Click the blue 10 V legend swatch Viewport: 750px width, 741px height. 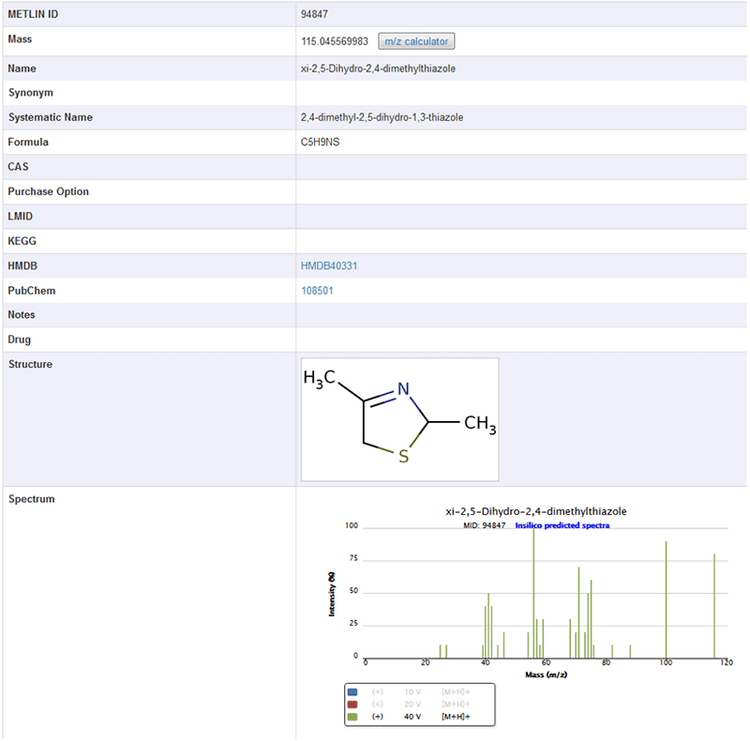tap(351, 691)
